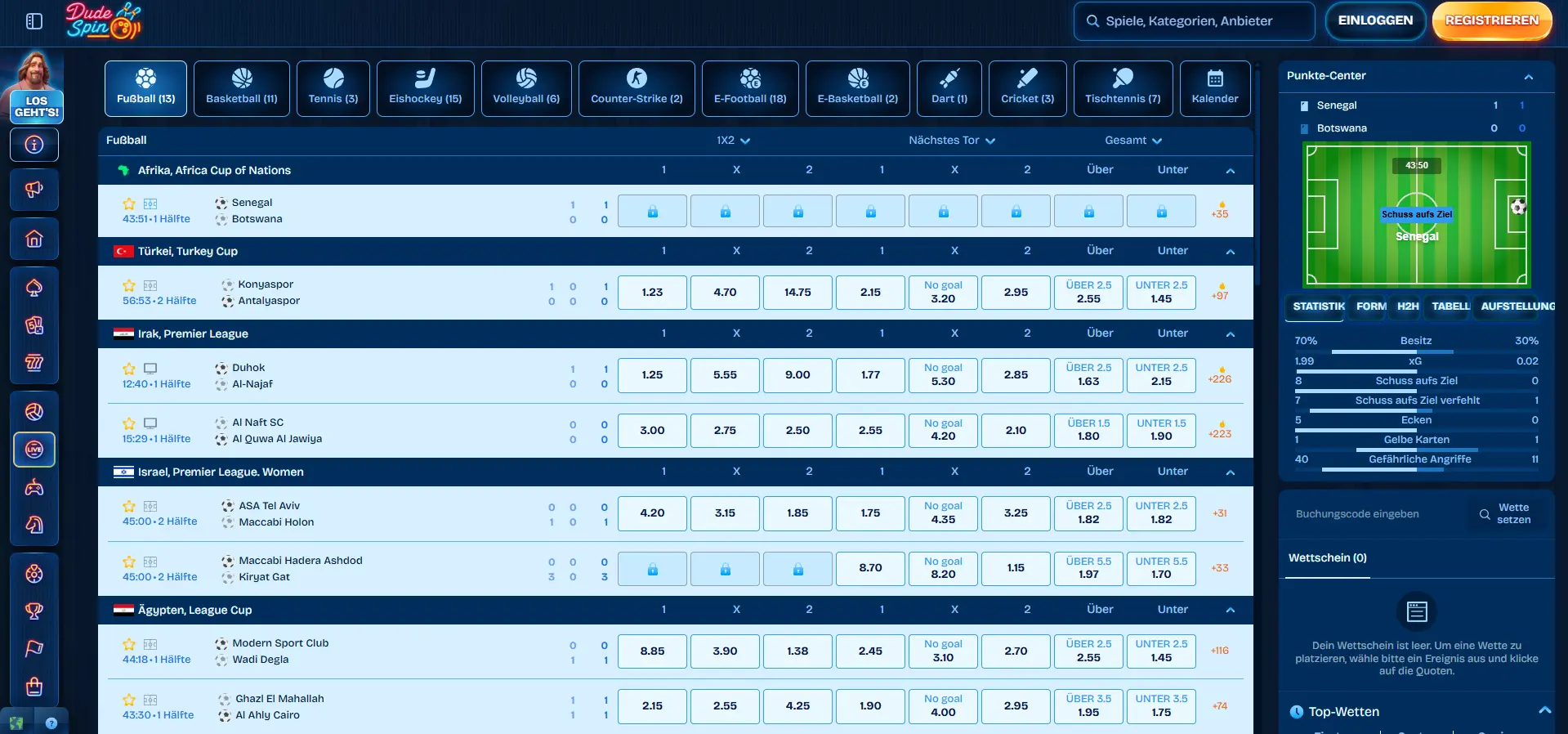1568x734 pixels.
Task: Go to home icon in sidebar
Action: (x=34, y=239)
